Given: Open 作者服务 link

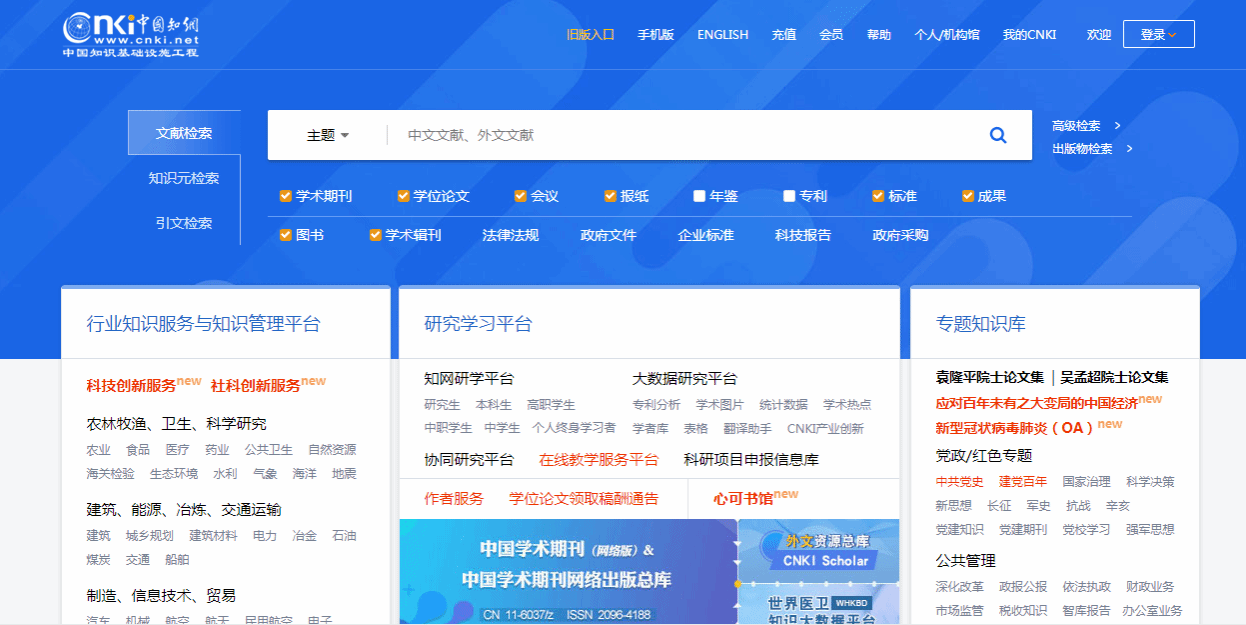Looking at the screenshot, I should click(454, 499).
